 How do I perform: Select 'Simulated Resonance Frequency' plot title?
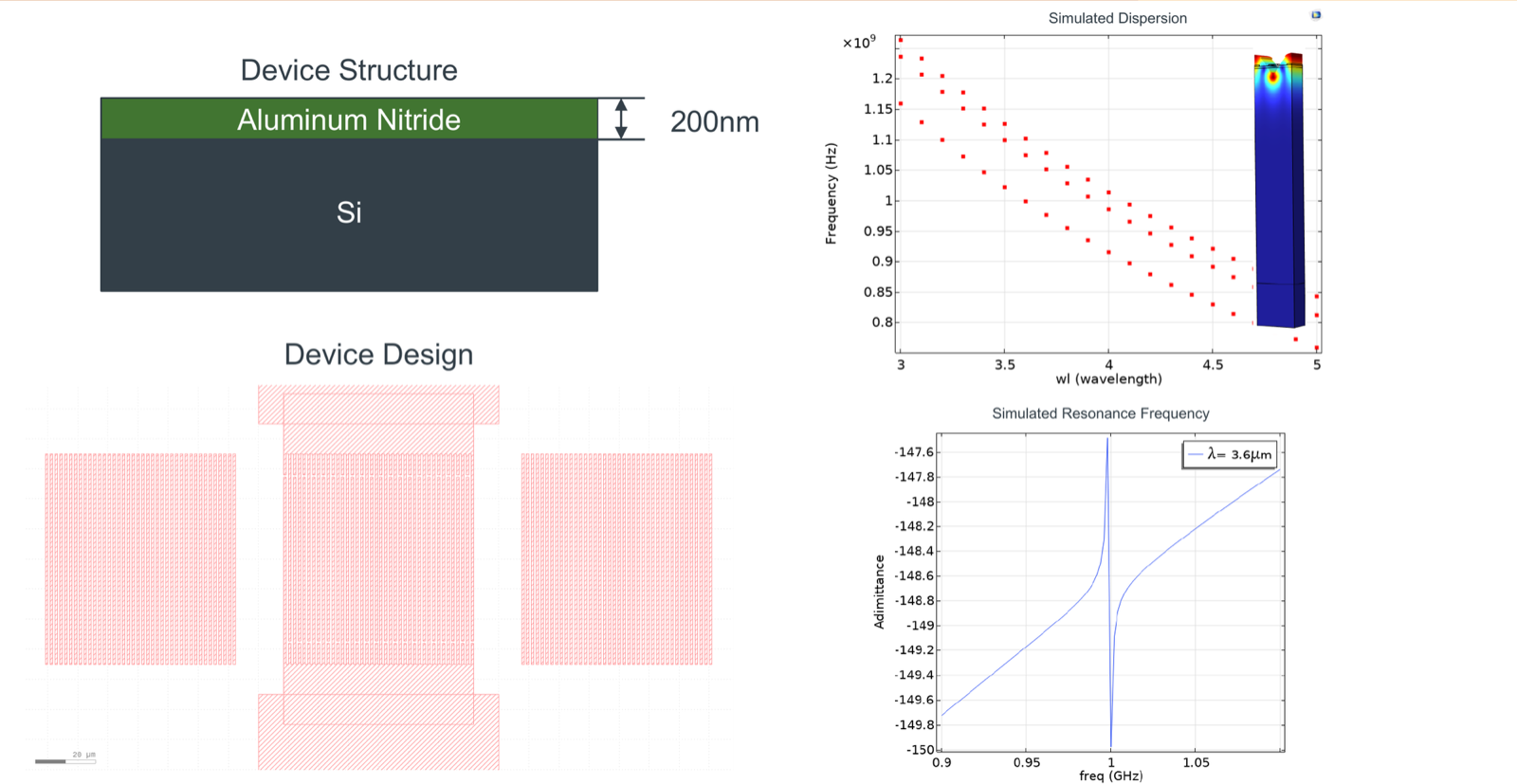point(1100,413)
